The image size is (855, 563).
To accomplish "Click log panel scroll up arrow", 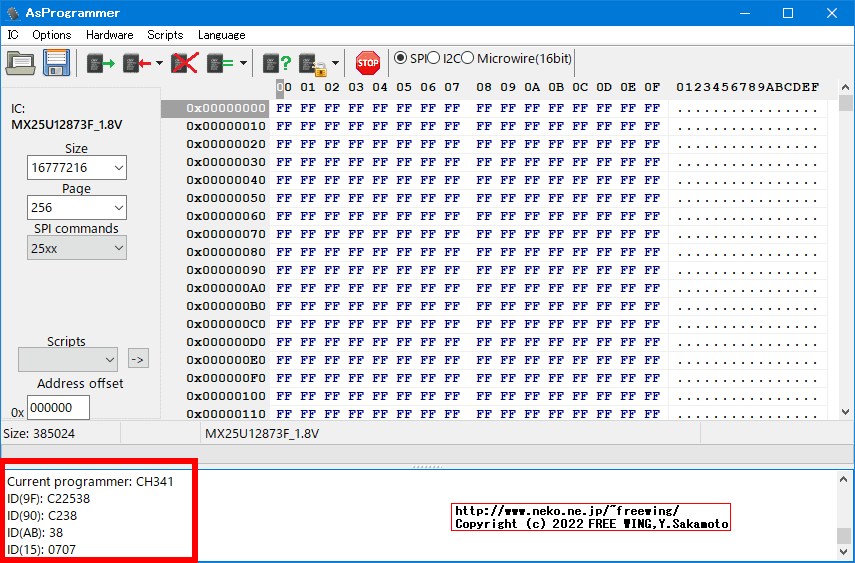I will [x=844, y=479].
